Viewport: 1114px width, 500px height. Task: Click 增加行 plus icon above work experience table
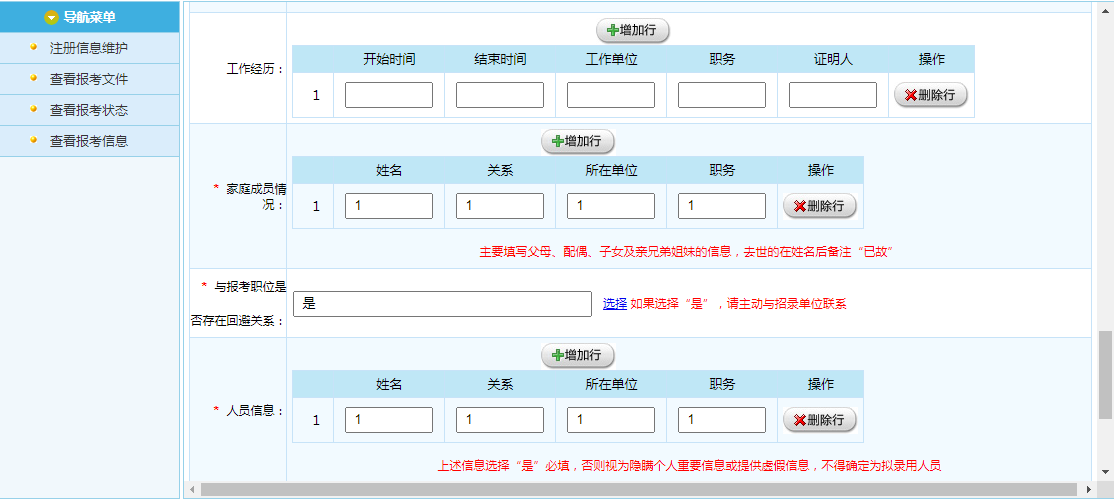[613, 30]
